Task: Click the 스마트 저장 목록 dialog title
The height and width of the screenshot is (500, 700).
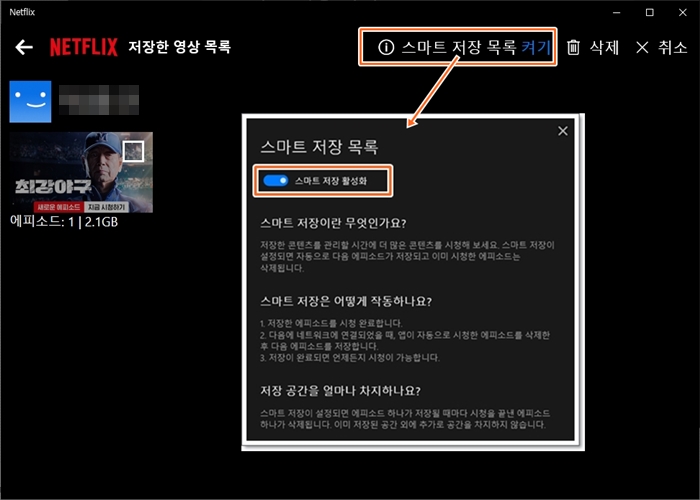Action: click(319, 147)
